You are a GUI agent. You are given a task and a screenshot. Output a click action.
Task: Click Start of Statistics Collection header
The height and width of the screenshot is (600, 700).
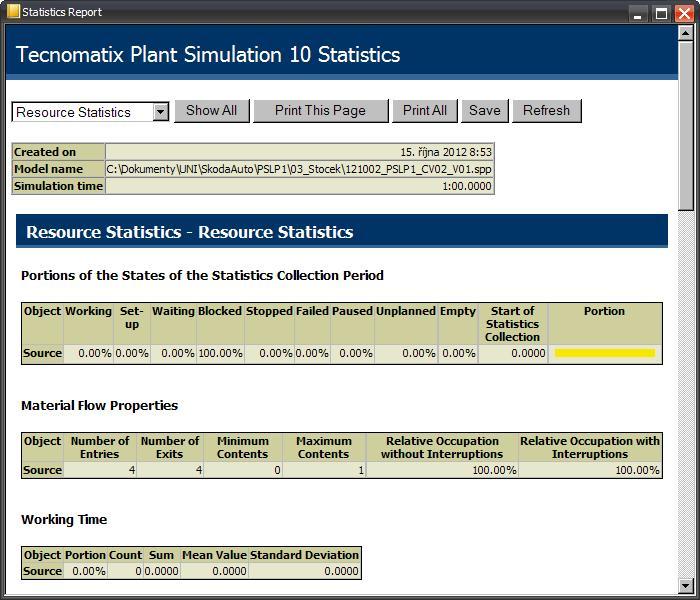click(512, 324)
